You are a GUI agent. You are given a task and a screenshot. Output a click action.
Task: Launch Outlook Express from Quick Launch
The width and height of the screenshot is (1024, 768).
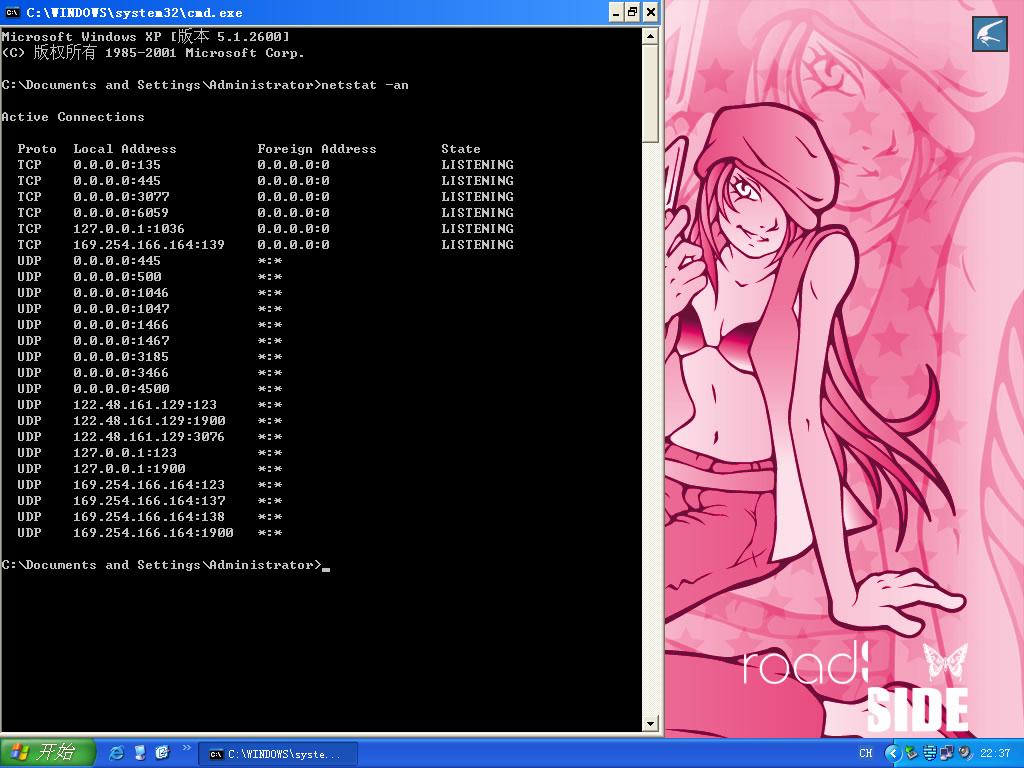163,753
